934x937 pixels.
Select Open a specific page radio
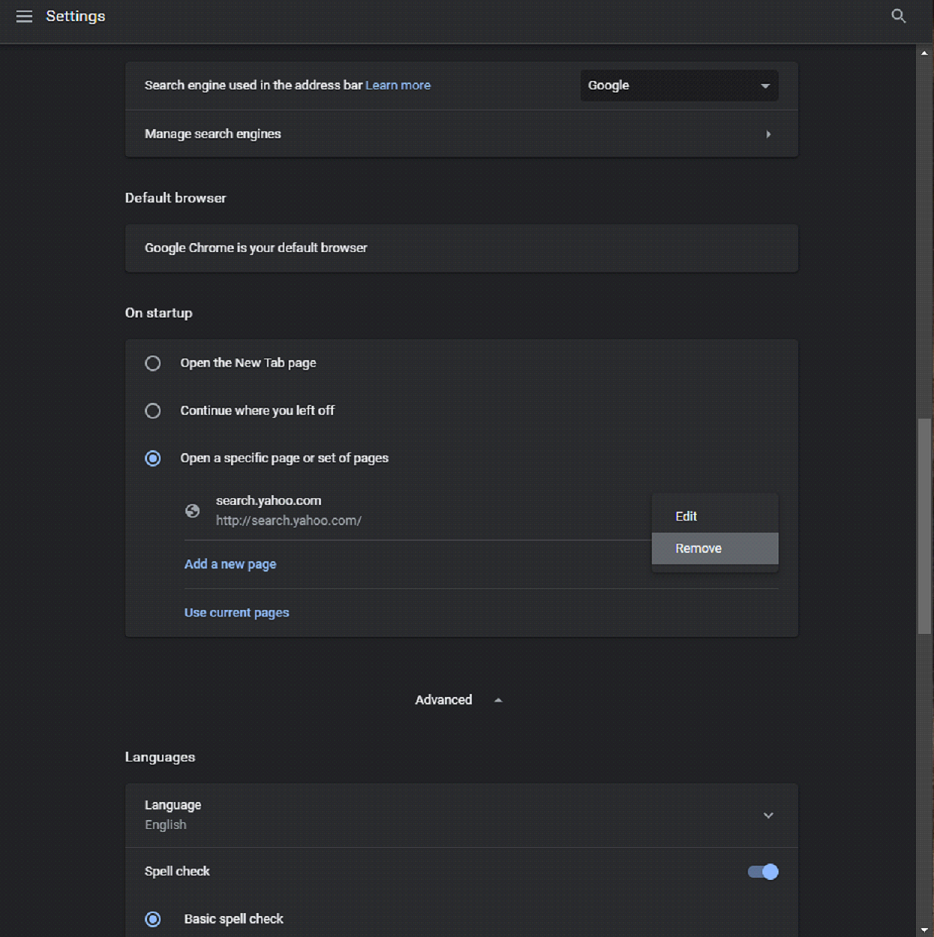(153, 458)
